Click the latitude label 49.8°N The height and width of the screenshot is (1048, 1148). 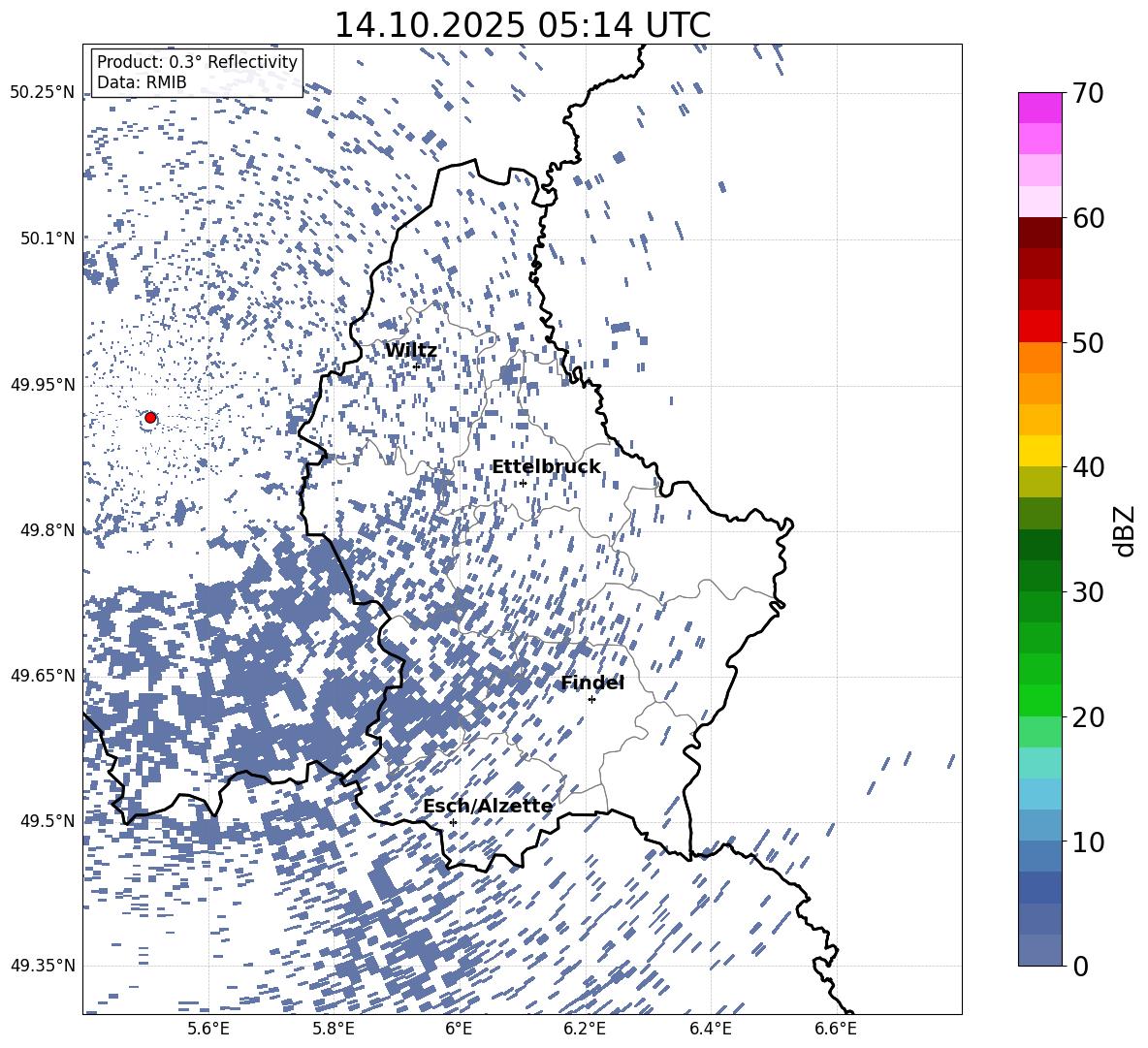pos(48,530)
